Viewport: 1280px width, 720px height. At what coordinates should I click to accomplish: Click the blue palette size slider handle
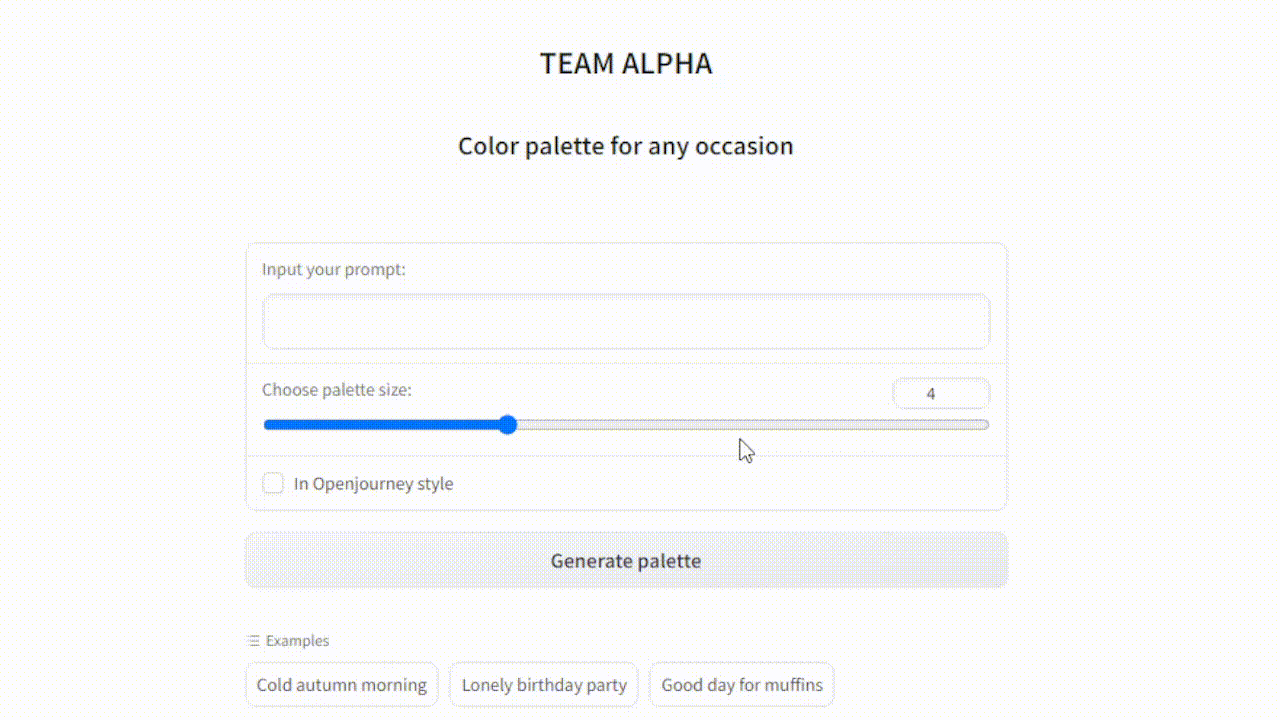pos(508,425)
